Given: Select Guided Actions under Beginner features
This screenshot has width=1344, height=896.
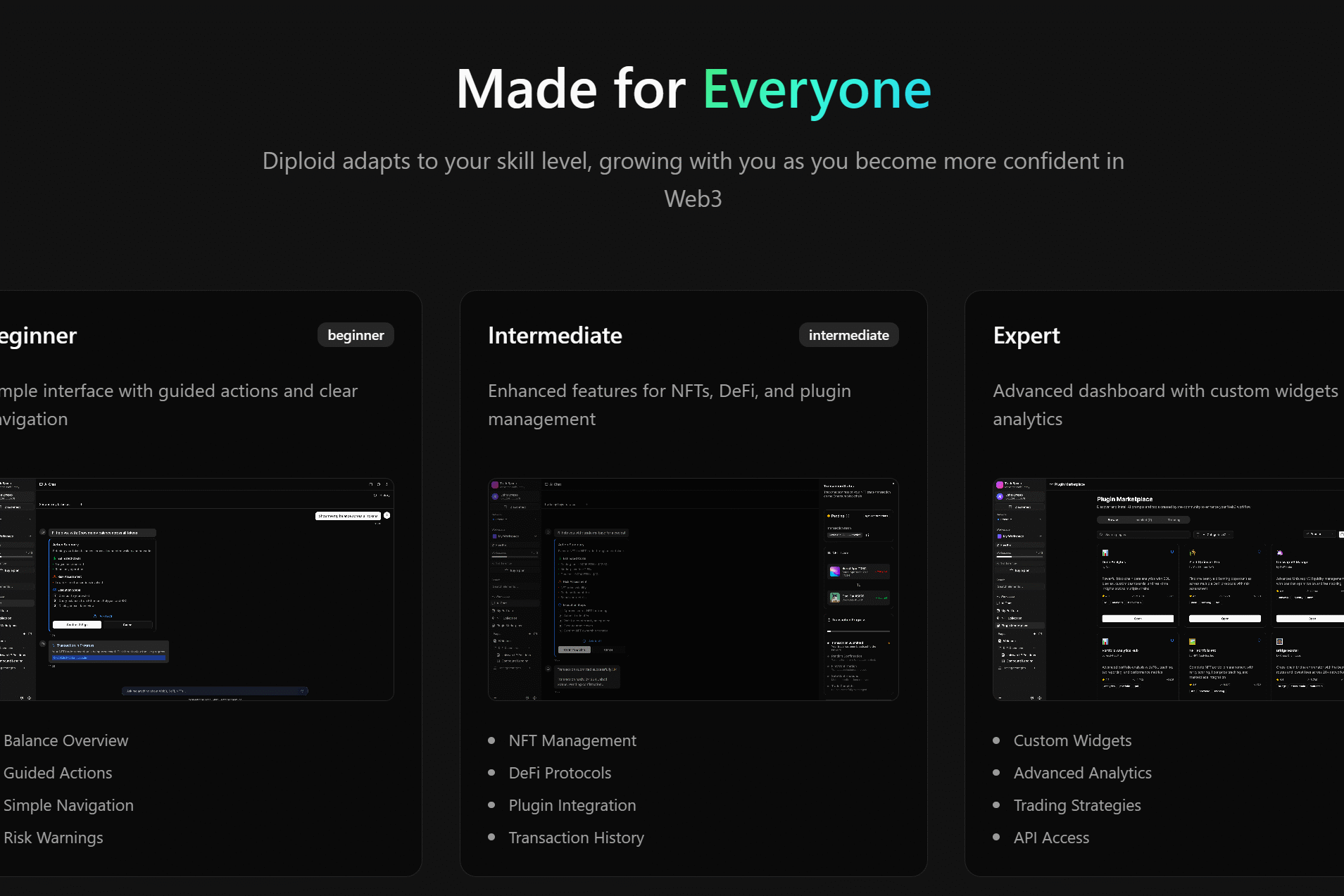Looking at the screenshot, I should (x=58, y=773).
